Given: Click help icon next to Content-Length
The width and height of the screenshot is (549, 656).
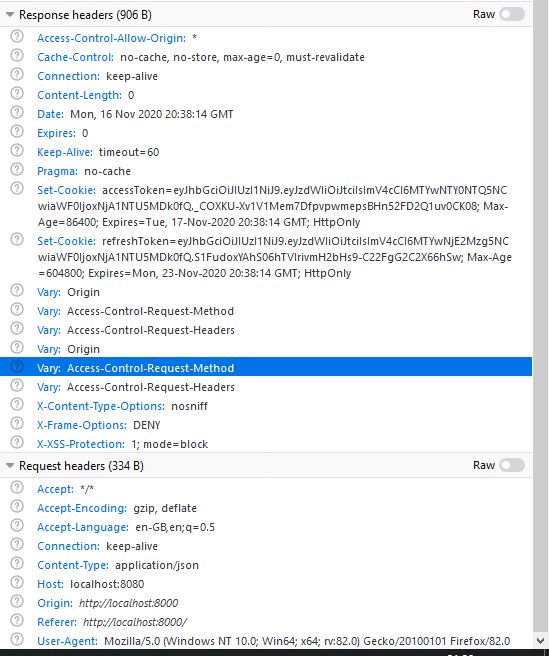Looking at the screenshot, I should tap(17, 93).
